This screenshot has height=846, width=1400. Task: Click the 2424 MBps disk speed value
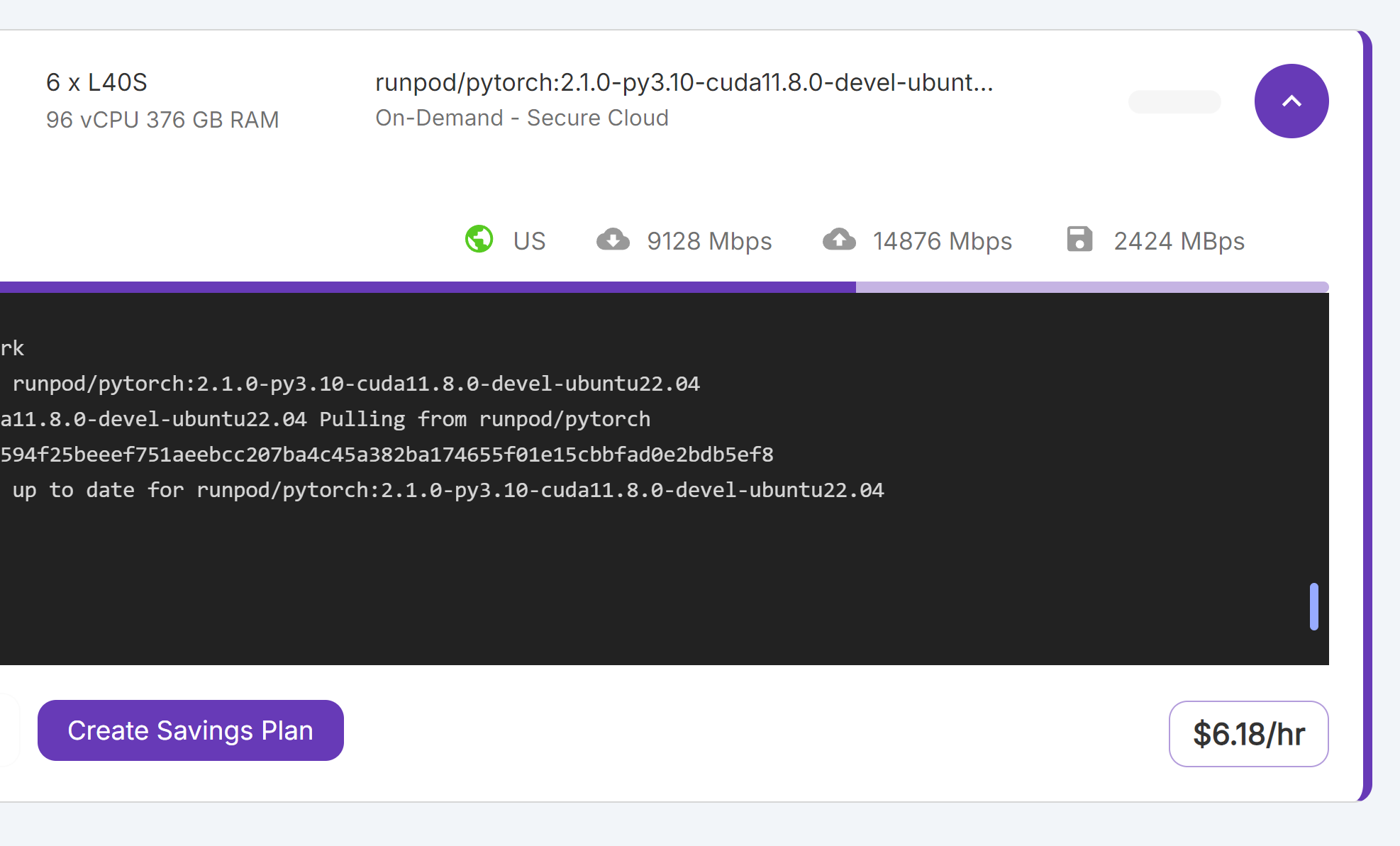pyautogui.click(x=1179, y=241)
